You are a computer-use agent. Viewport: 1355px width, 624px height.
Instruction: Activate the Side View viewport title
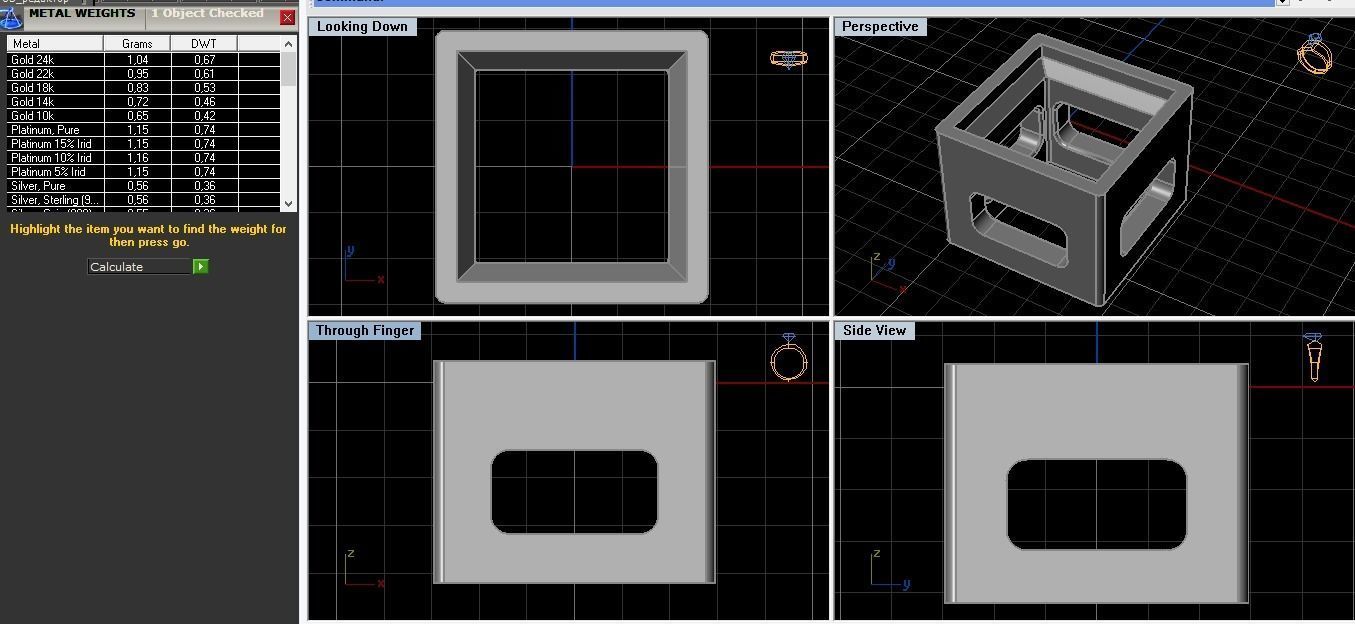point(874,330)
